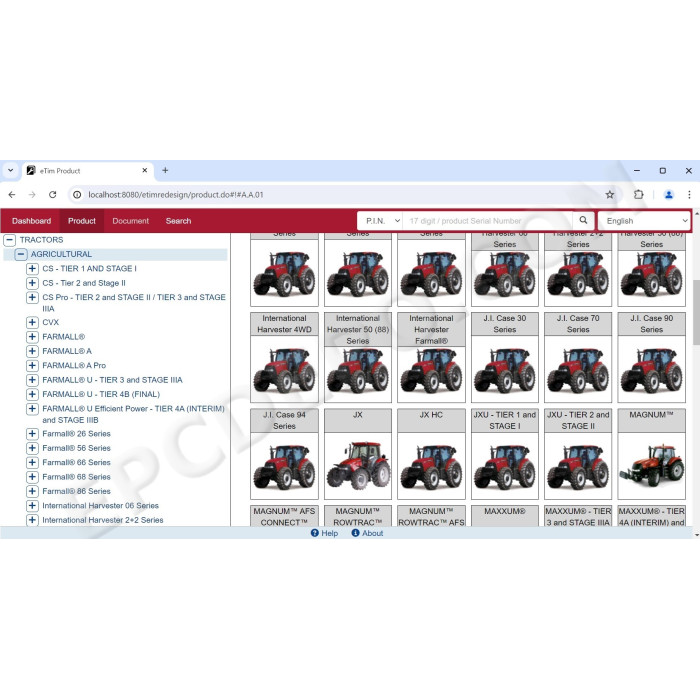
Task: Open Chrome three-dot menu
Action: click(689, 195)
